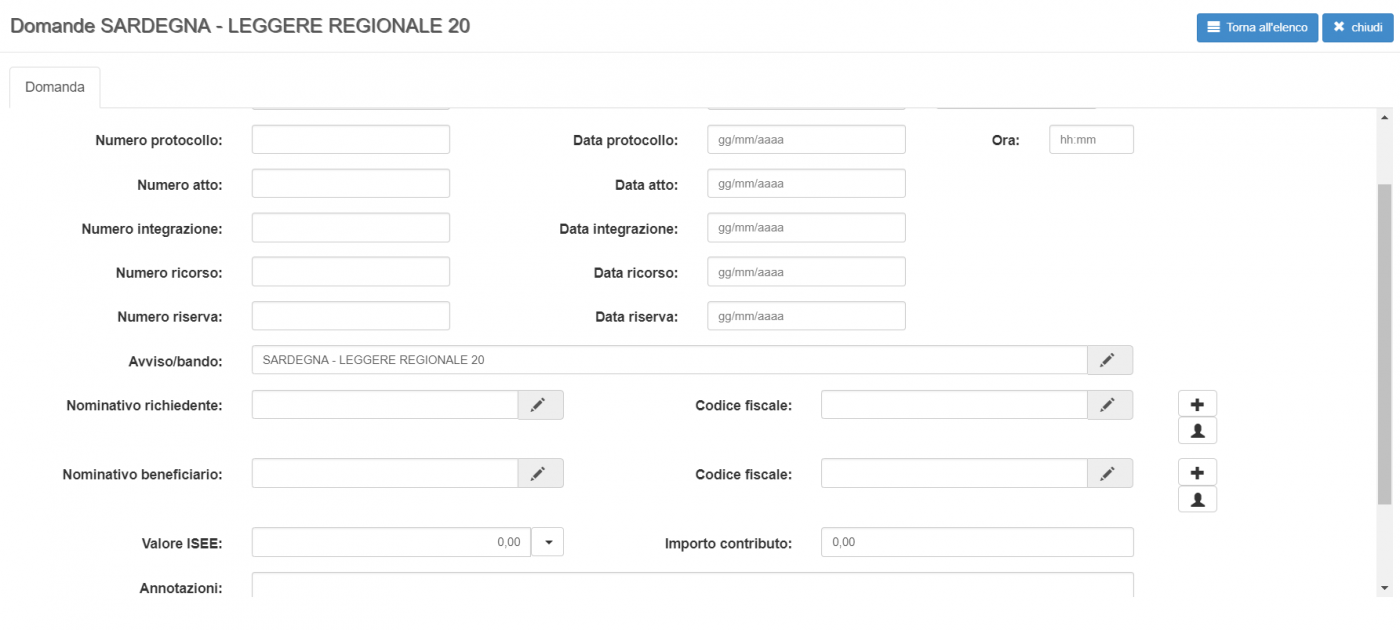This screenshot has height=630, width=1400.
Task: Click the Torna all'elenco button
Action: pos(1257,27)
